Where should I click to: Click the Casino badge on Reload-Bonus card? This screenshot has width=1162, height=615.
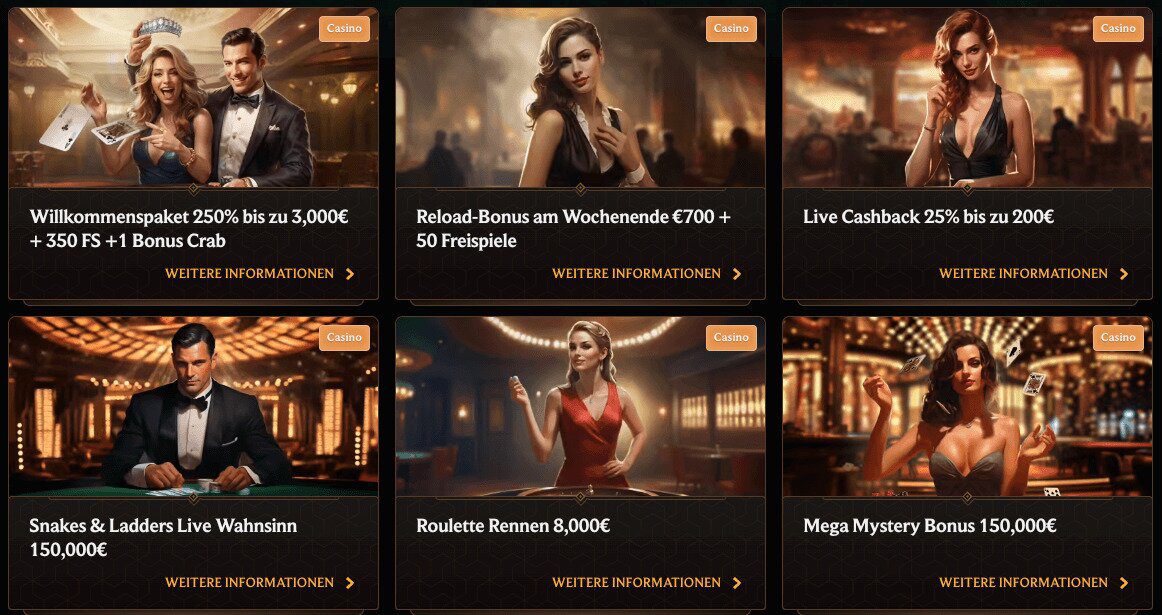(x=731, y=28)
